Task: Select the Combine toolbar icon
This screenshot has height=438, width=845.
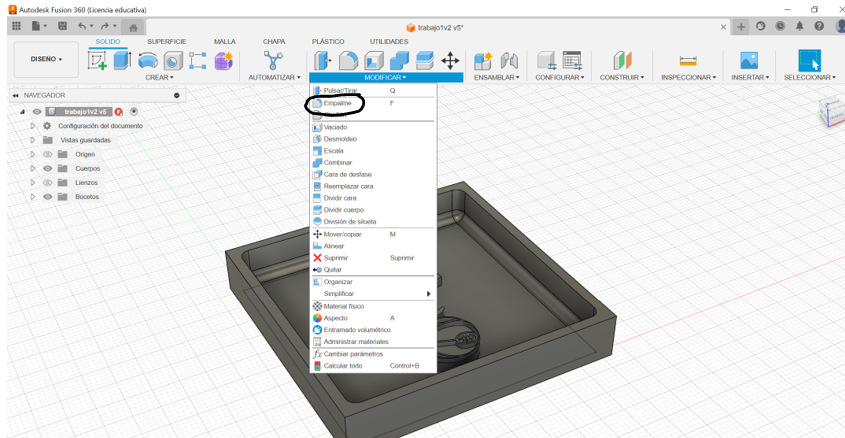Action: point(399,60)
